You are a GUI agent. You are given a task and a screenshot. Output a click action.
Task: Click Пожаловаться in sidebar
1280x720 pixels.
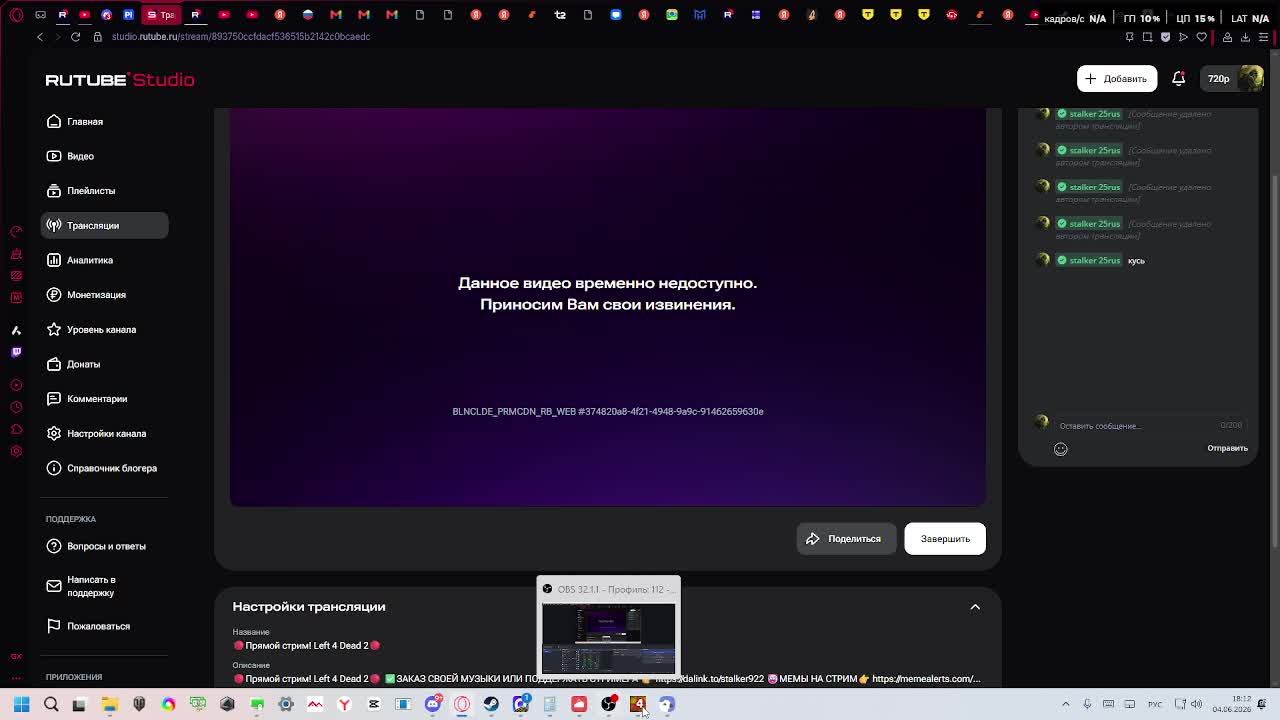(104, 626)
